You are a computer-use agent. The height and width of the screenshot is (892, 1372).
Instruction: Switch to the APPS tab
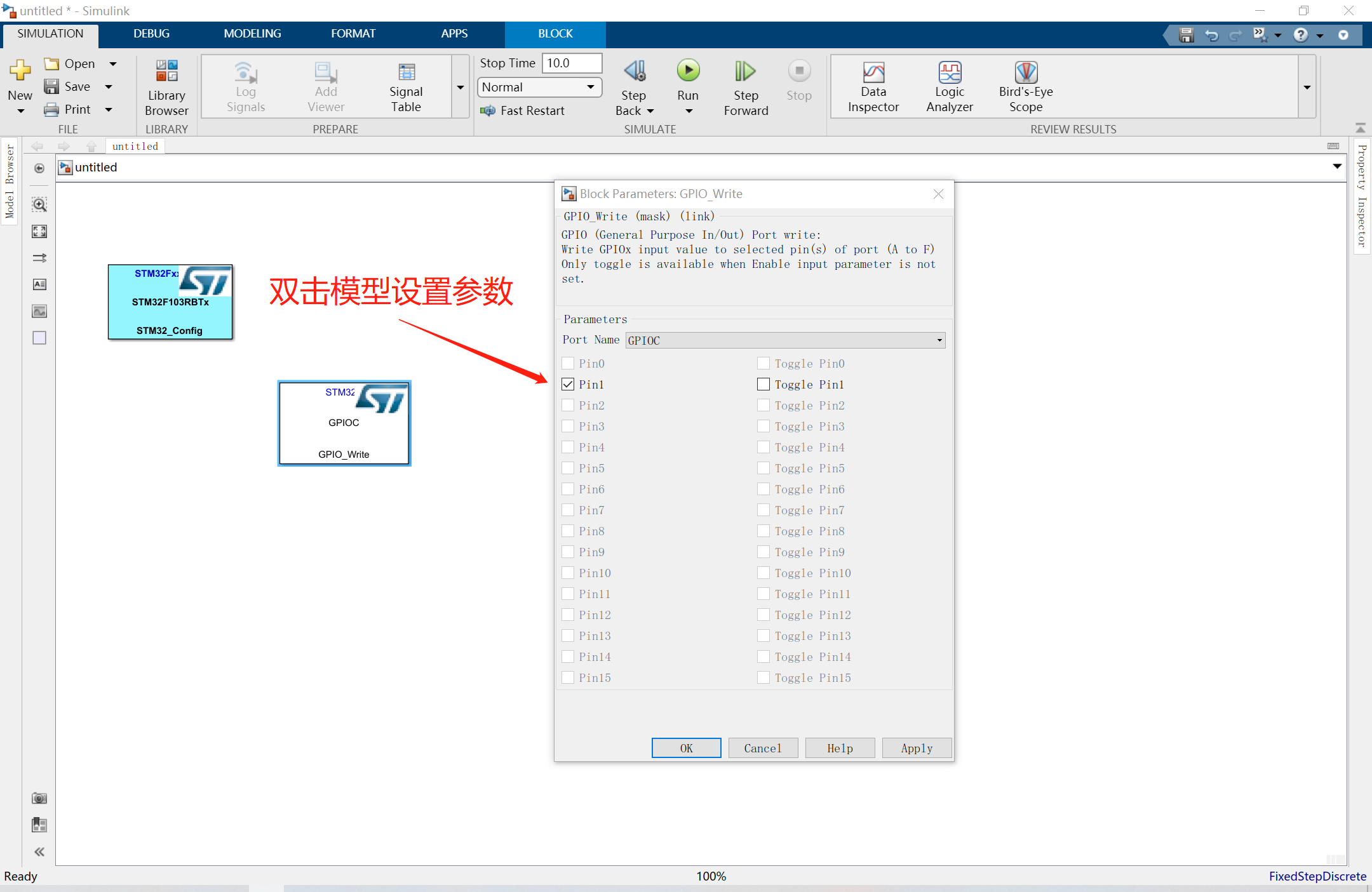pos(455,34)
